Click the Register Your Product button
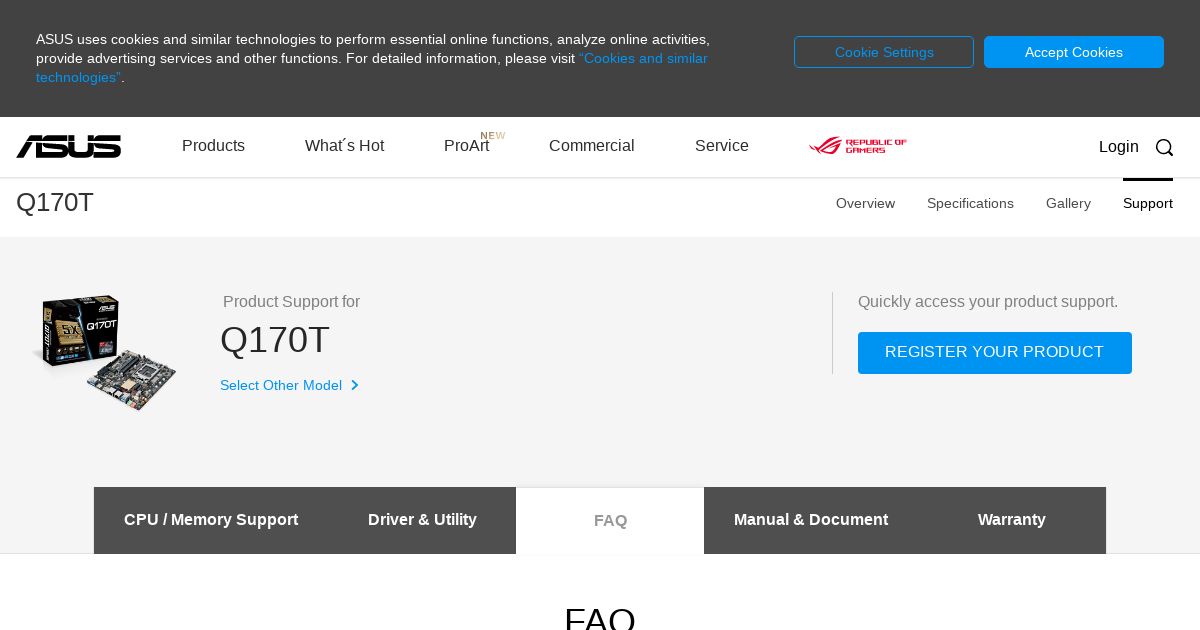The height and width of the screenshot is (630, 1200). [995, 353]
